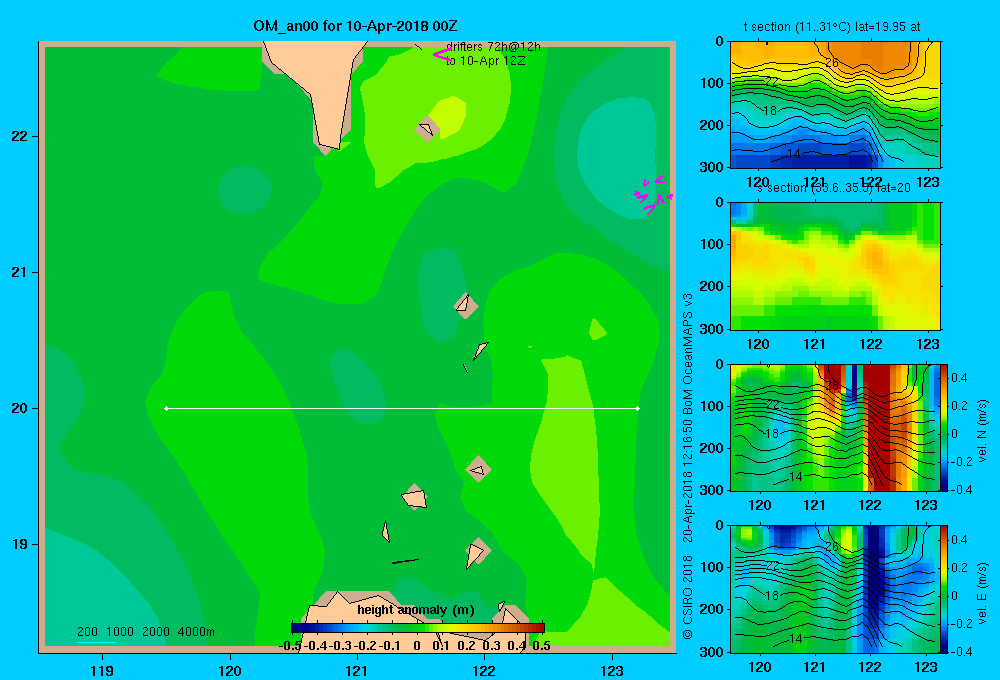Screen dimensions: 1000x680
Task: Select the salinity section plot
Action: pos(835,266)
